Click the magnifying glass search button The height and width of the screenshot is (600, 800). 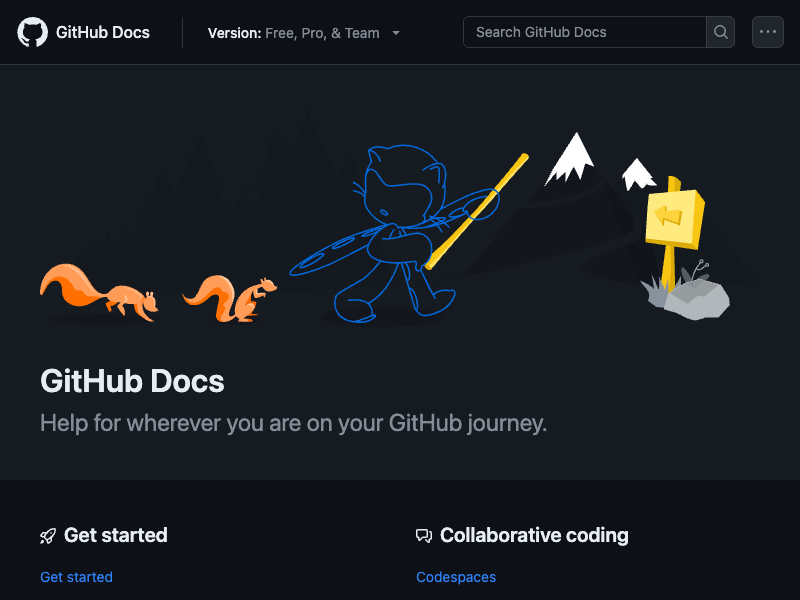pos(720,32)
